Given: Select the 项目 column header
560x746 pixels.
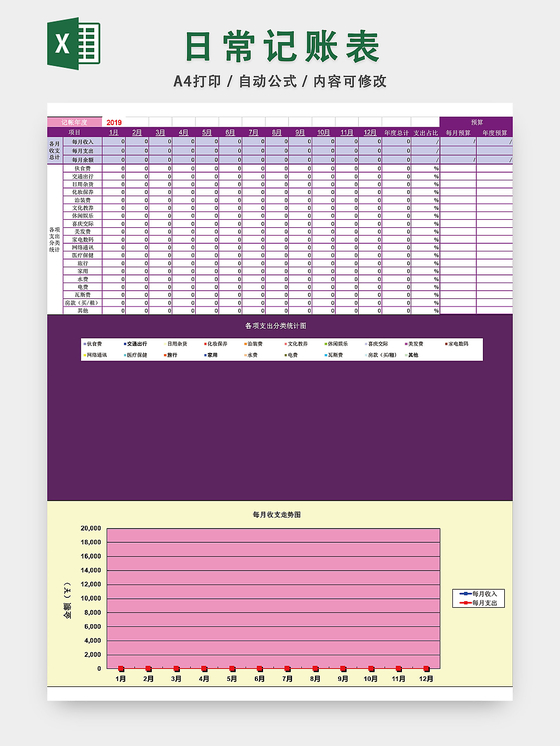Looking at the screenshot, I should click(74, 132).
